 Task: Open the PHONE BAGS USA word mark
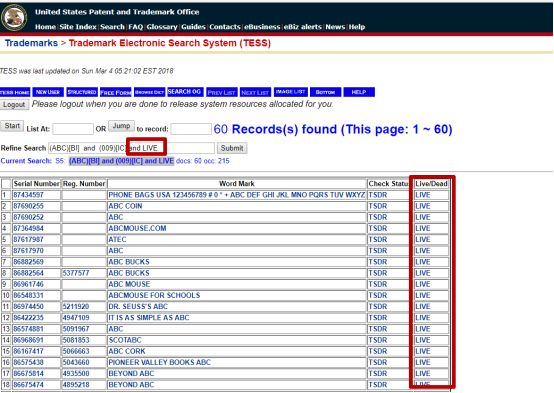236,195
